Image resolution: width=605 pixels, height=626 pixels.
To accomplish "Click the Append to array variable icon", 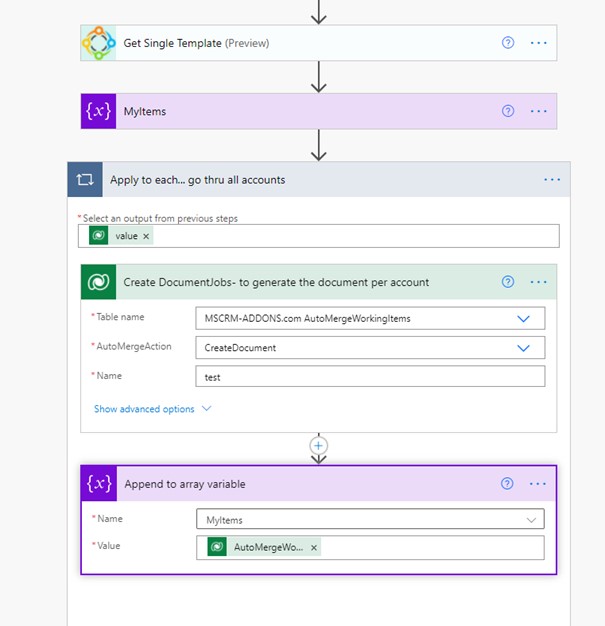I will (x=99, y=484).
